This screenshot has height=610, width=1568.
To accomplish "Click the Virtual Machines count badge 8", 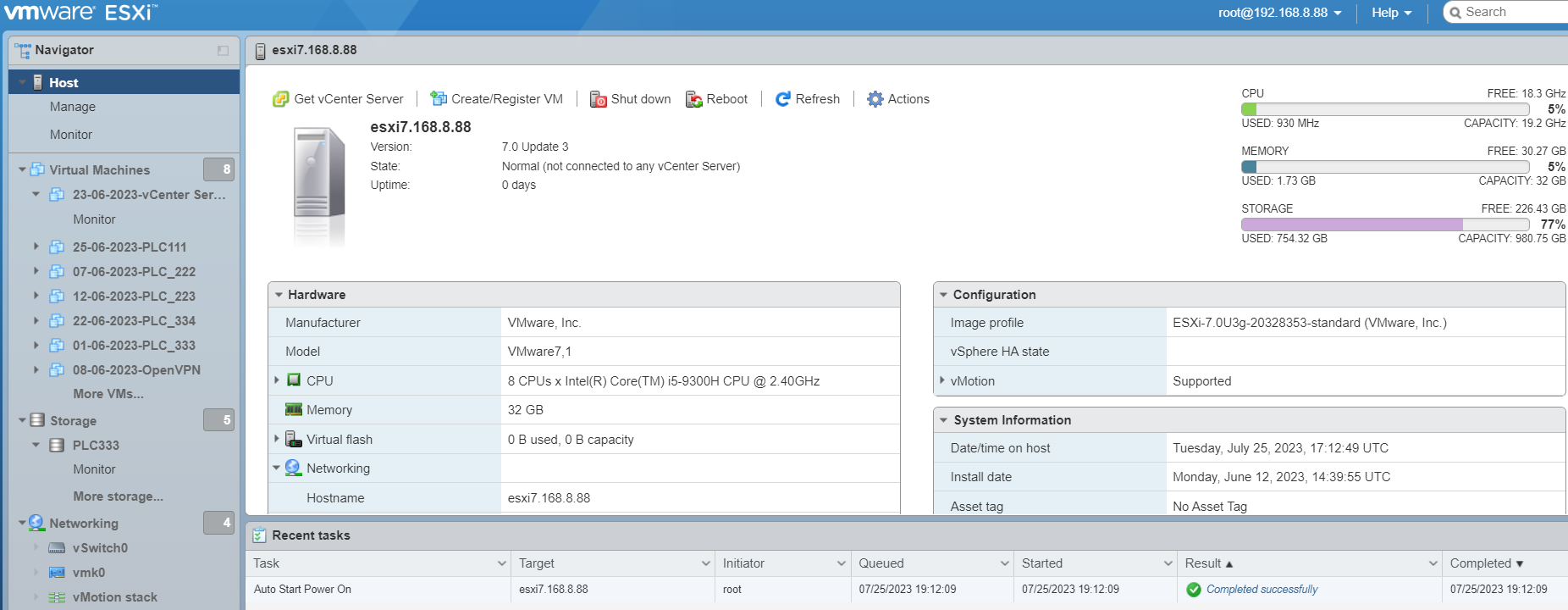I will point(218,169).
